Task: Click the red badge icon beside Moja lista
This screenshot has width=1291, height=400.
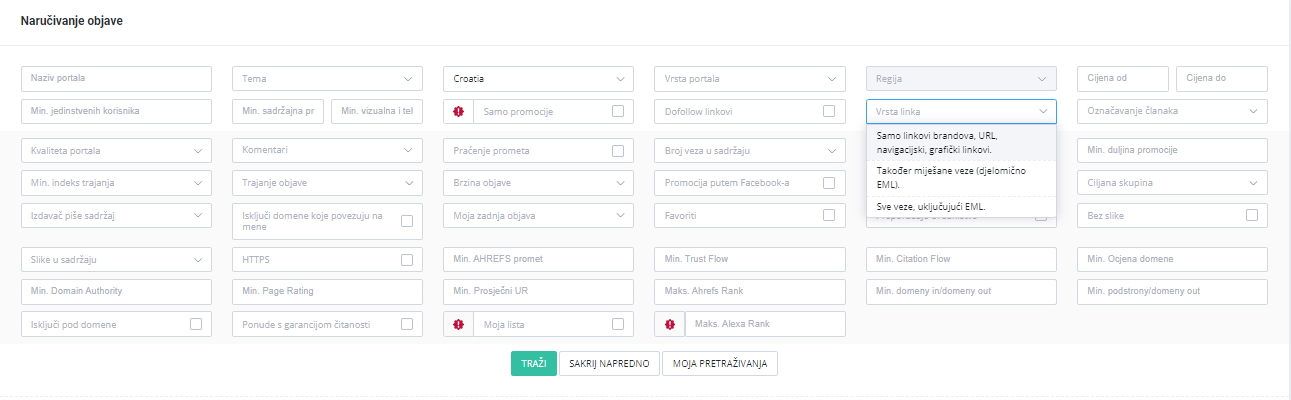Action: [x=459, y=324]
